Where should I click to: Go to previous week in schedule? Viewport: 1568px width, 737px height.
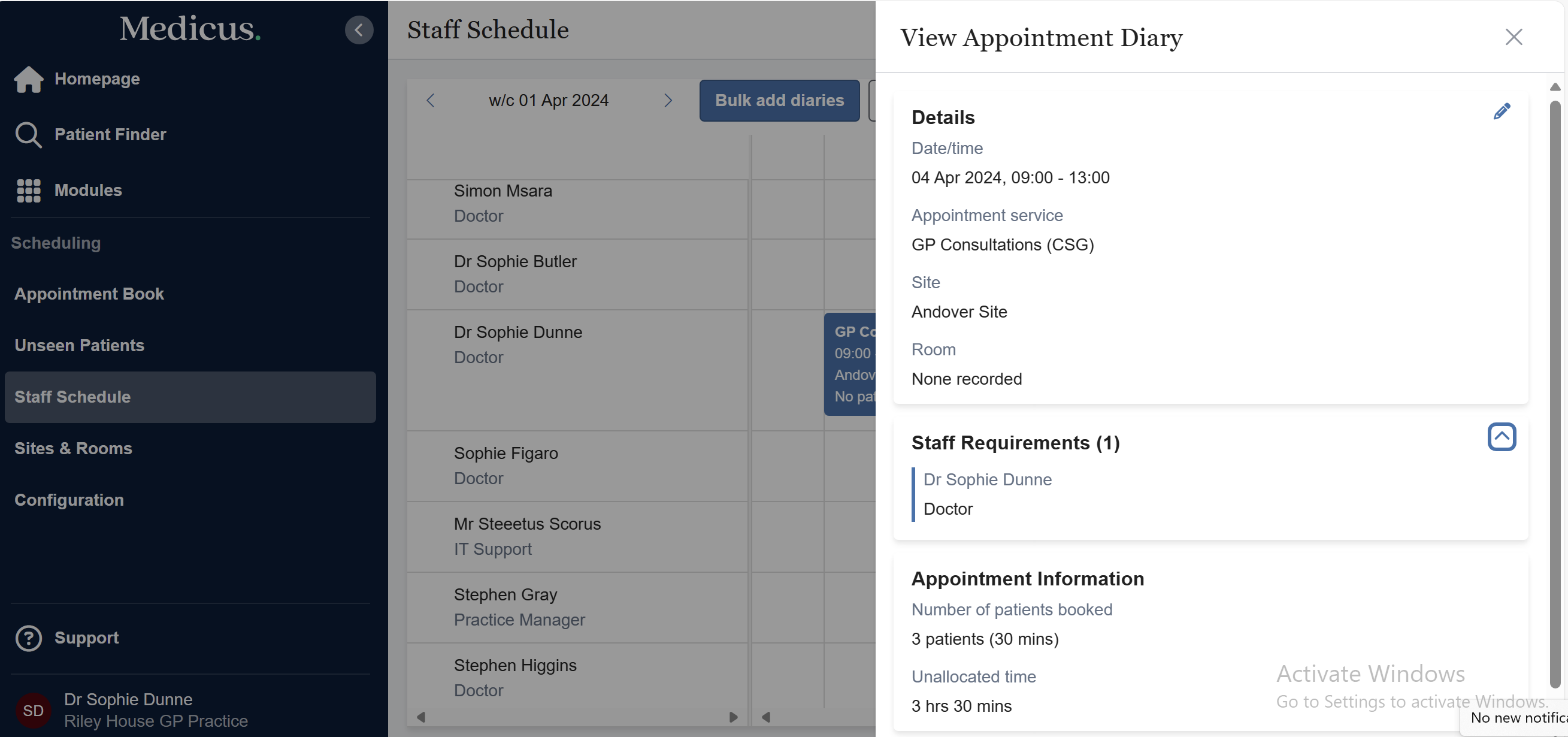pos(431,101)
